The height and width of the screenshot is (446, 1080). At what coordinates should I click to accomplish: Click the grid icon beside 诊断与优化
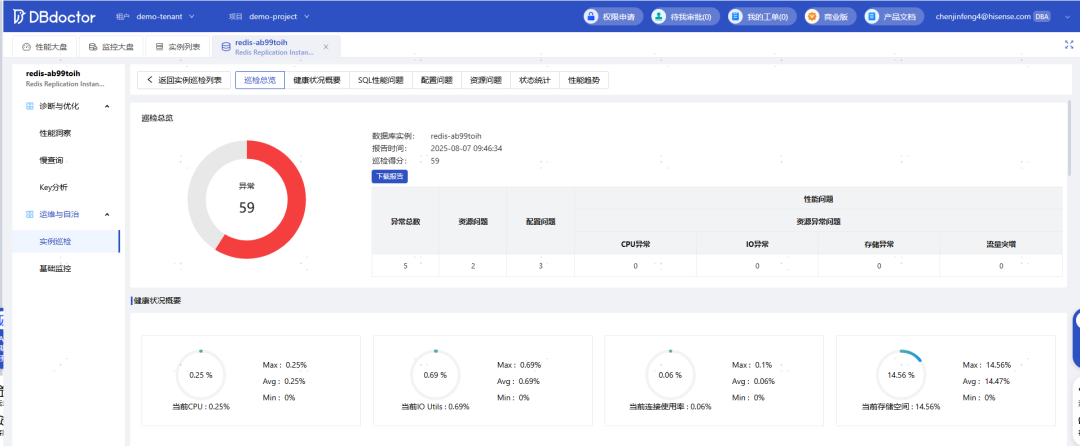coord(30,106)
